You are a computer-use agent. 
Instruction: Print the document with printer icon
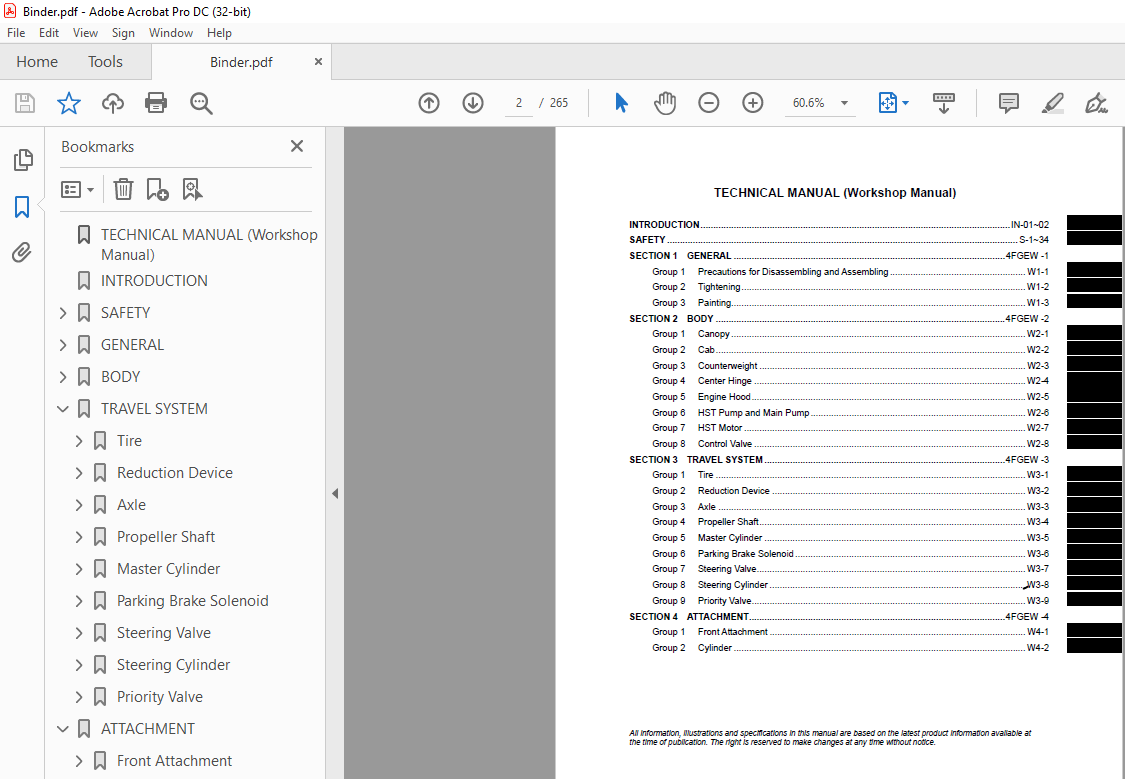click(x=156, y=103)
